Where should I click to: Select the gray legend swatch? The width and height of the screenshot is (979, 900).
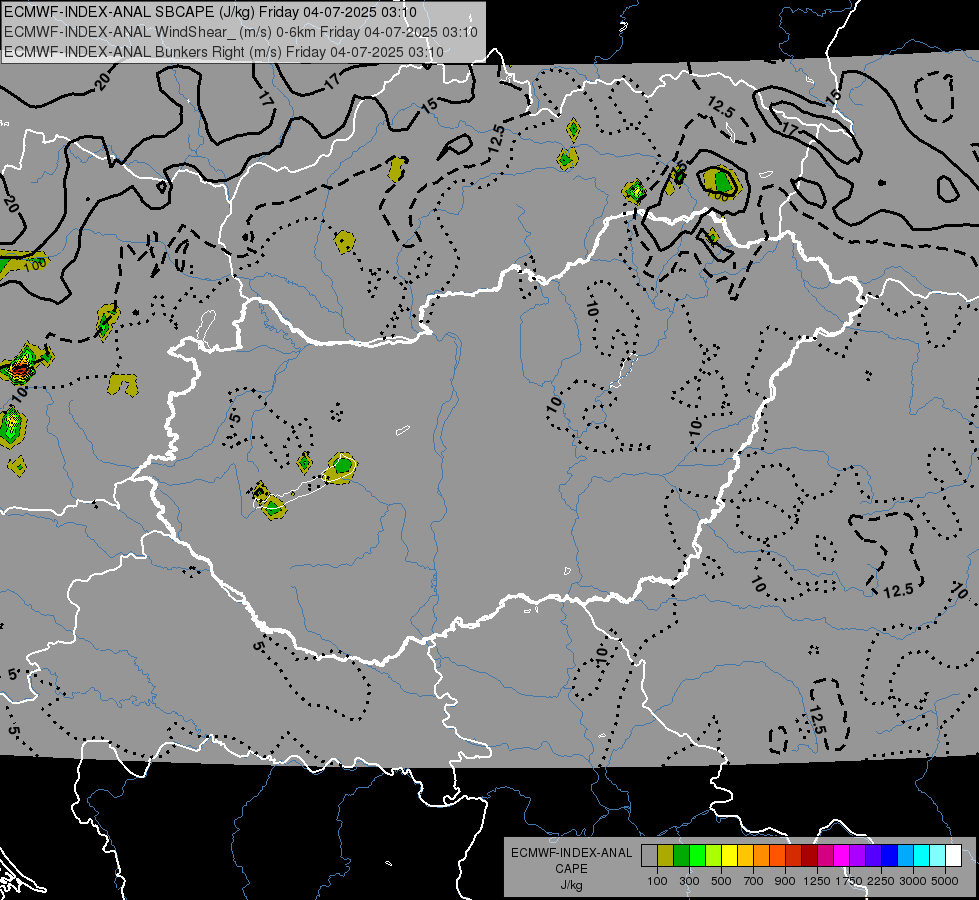[x=649, y=856]
